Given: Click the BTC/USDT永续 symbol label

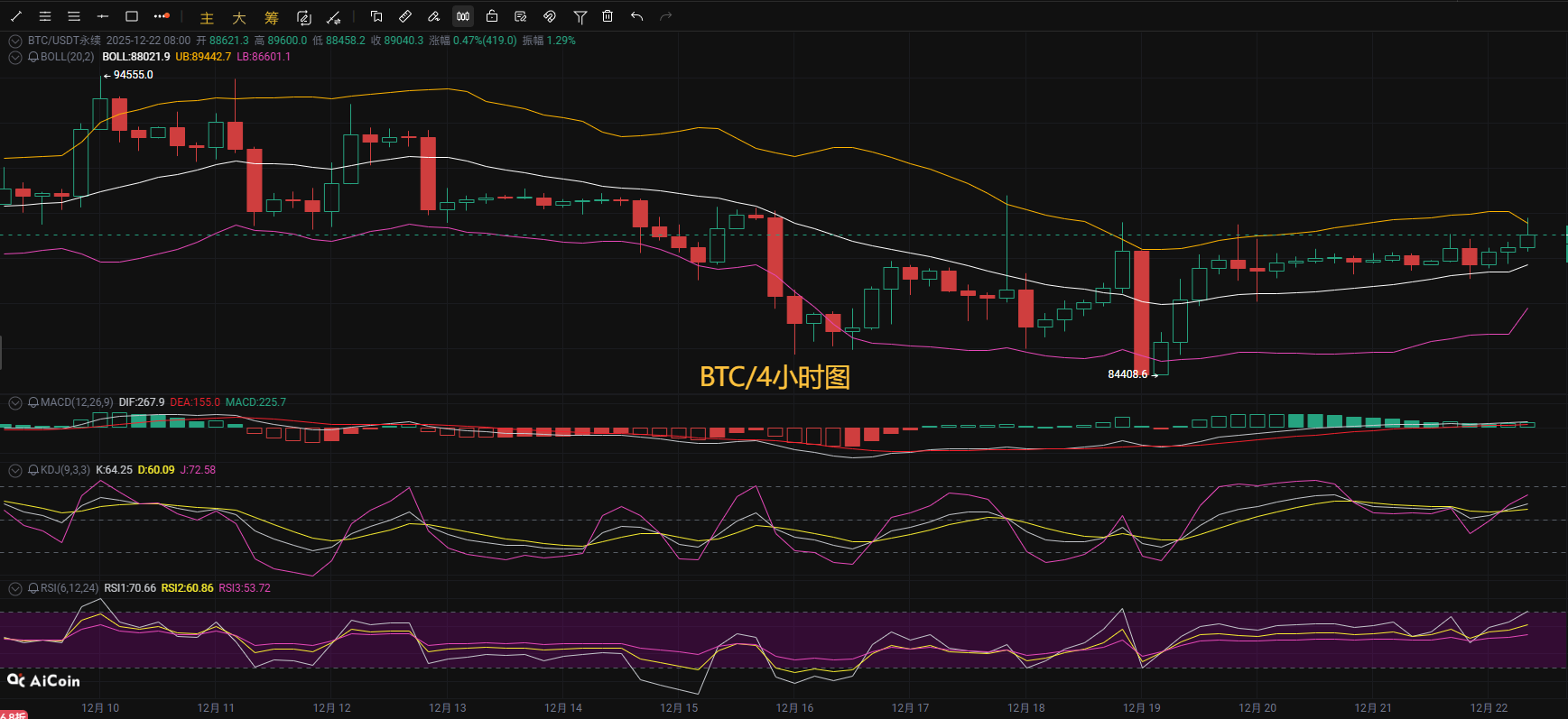Looking at the screenshot, I should 64,41.
